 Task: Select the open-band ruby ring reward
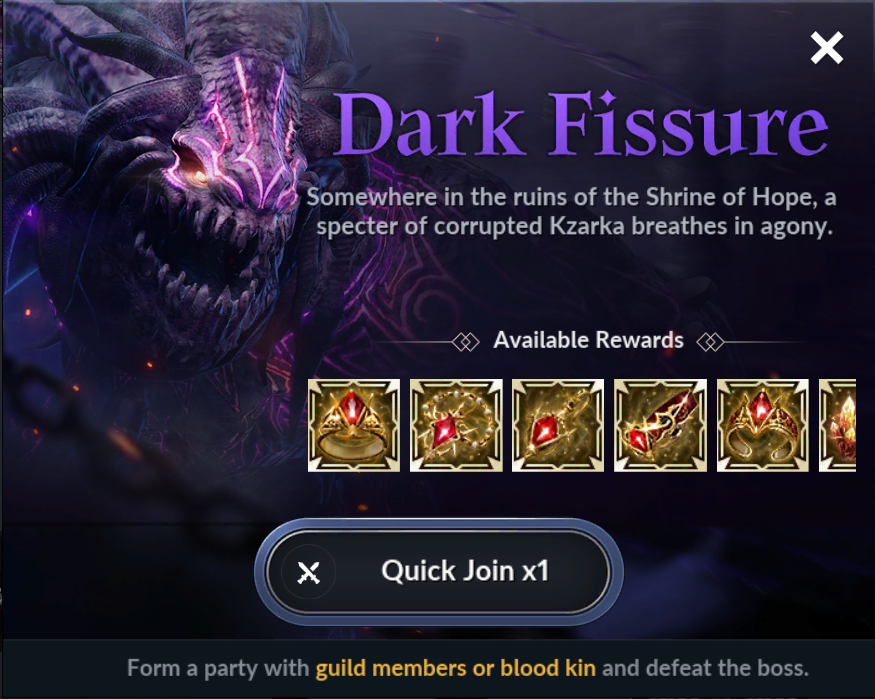763,425
